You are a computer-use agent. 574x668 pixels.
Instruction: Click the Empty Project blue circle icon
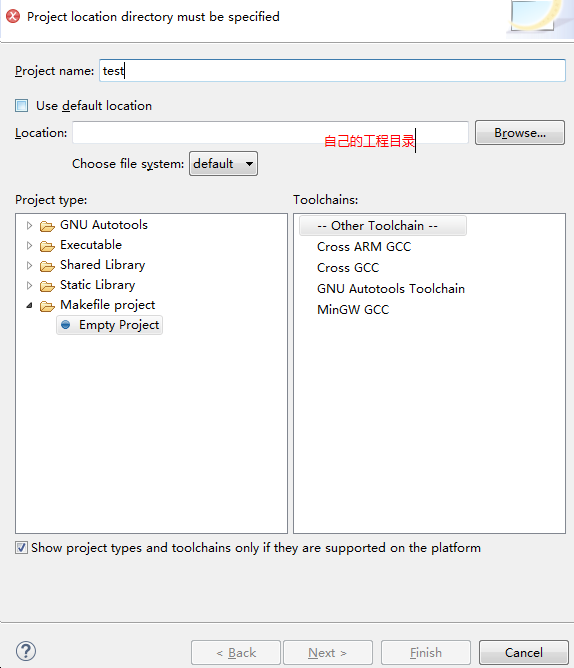tap(66, 325)
